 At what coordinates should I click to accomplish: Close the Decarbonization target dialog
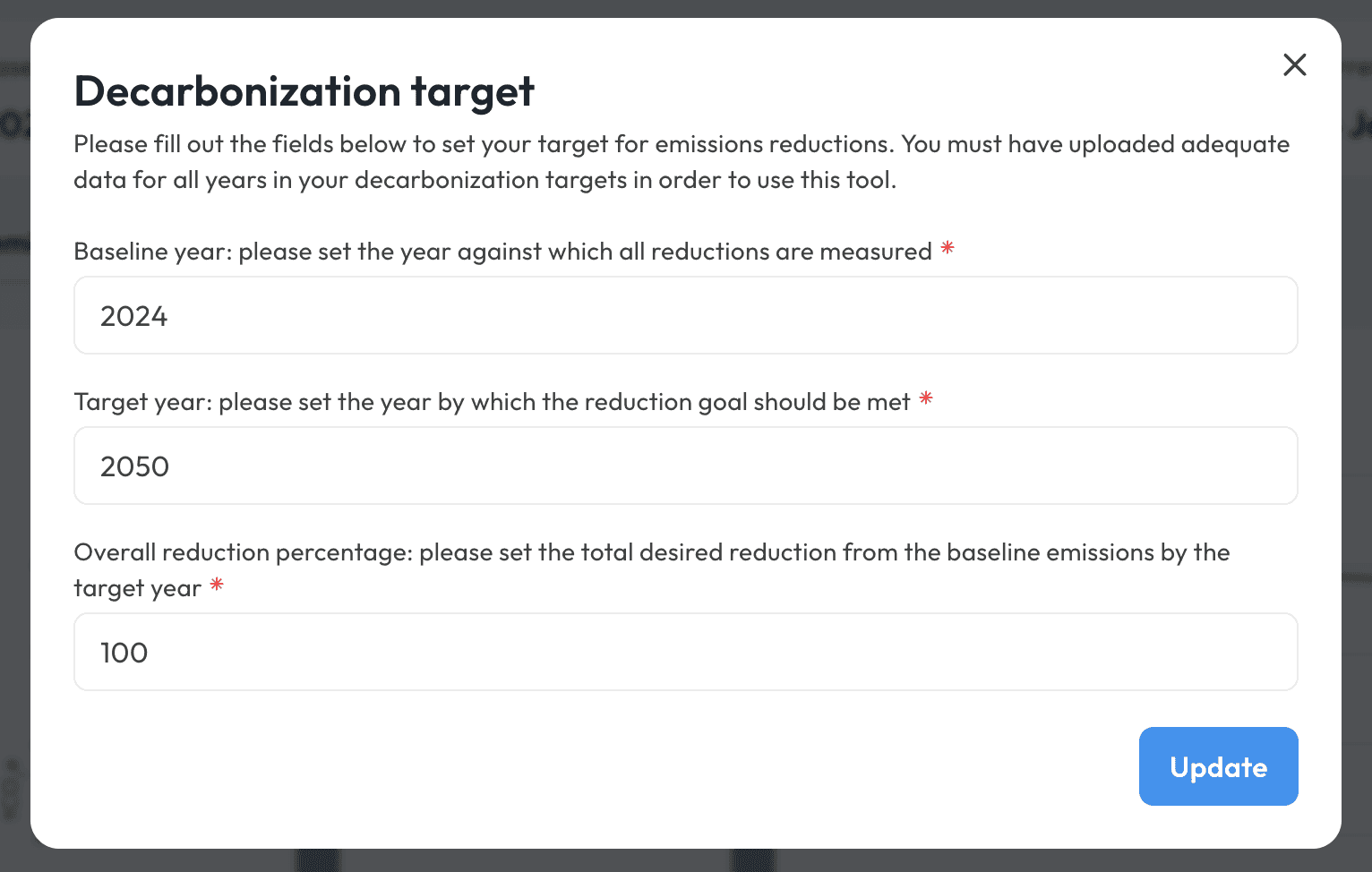1294,64
